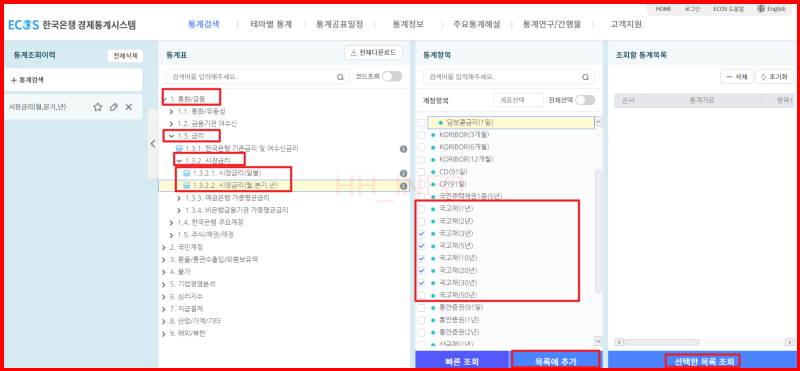Expand 1.3.4. 비은행금융기관 가중평균금리 node
The height and width of the screenshot is (371, 800).
(179, 210)
